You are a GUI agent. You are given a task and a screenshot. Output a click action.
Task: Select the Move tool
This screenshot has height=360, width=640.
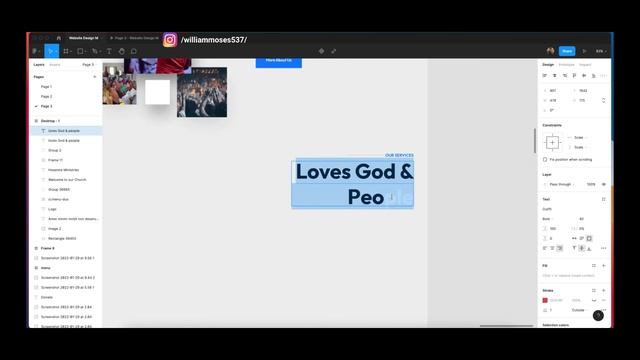click(x=51, y=51)
